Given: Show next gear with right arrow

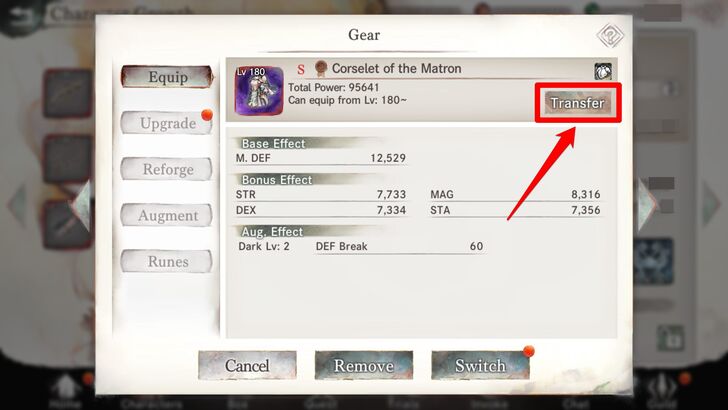Looking at the screenshot, I should point(647,204).
